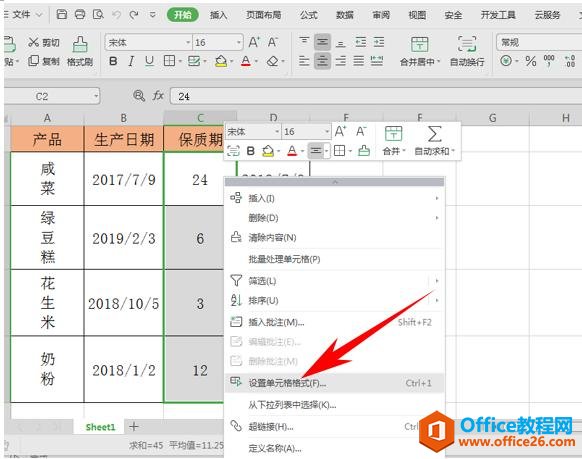Decrease font size with ribbon A- icon

coord(273,42)
